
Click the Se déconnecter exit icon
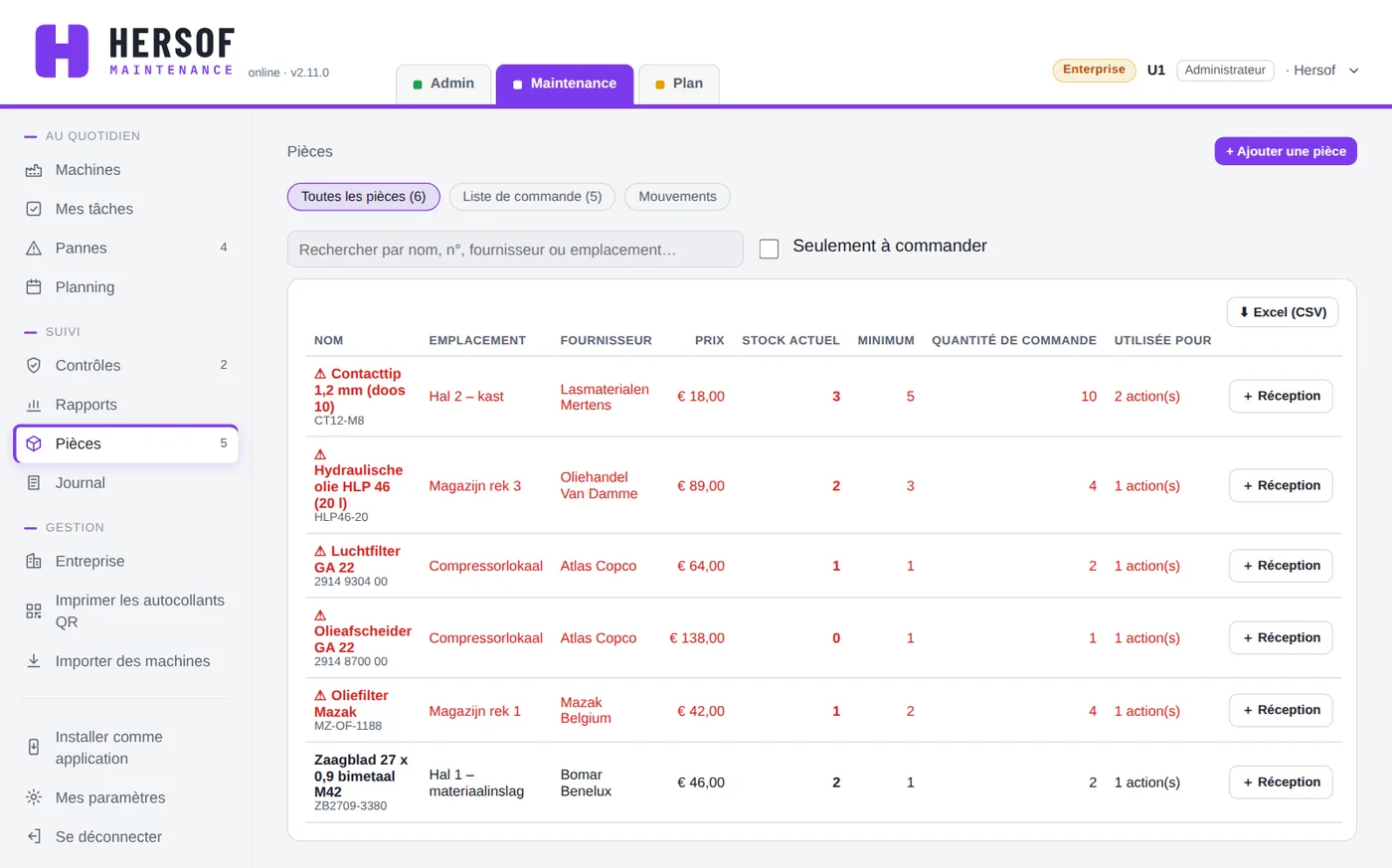click(x=34, y=836)
